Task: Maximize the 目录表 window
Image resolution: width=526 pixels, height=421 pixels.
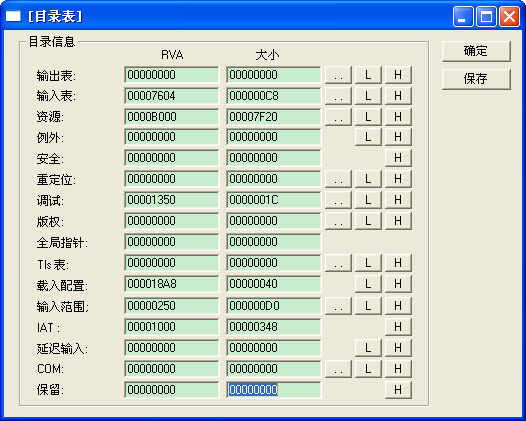Action: pos(486,16)
